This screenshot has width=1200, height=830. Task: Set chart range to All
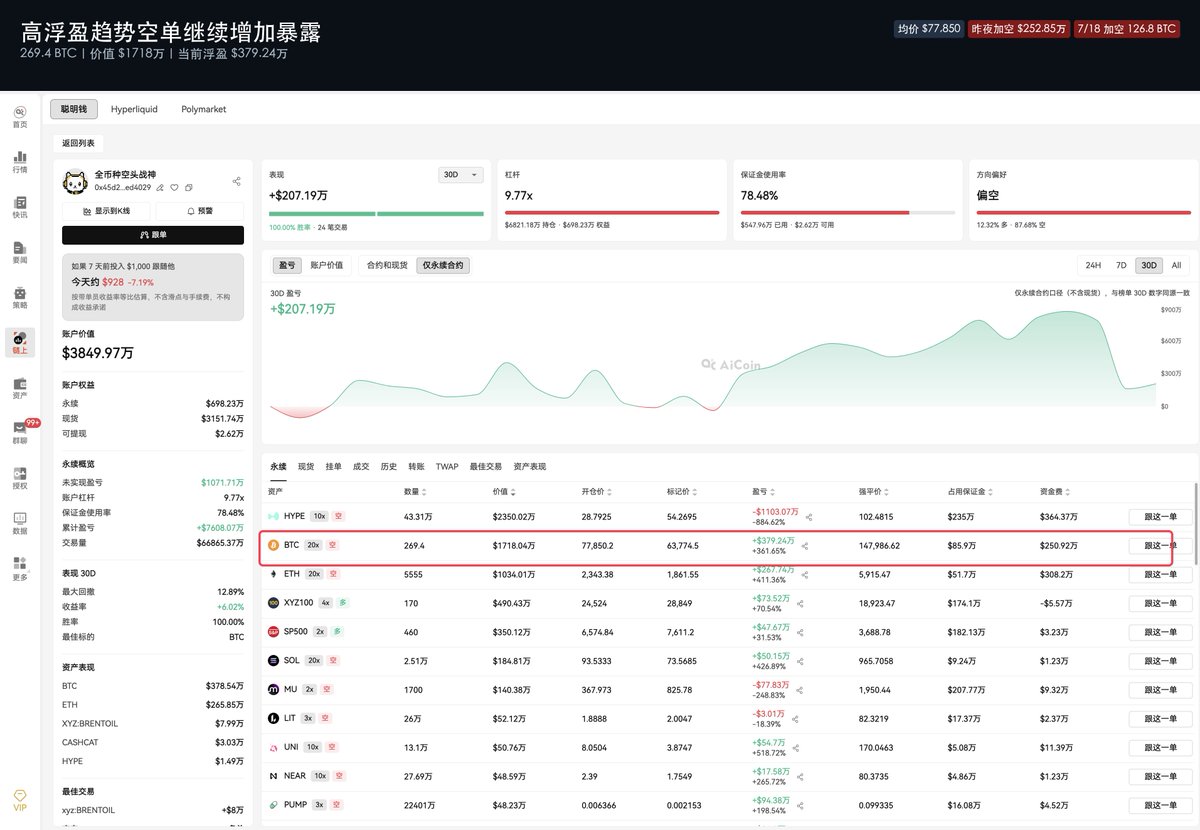point(1177,265)
